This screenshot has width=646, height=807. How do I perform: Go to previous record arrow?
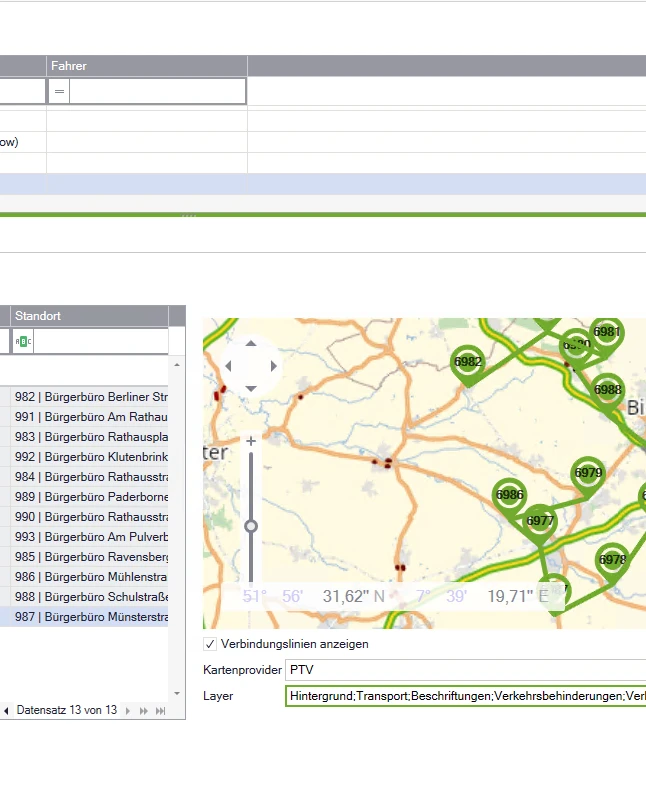point(6,711)
